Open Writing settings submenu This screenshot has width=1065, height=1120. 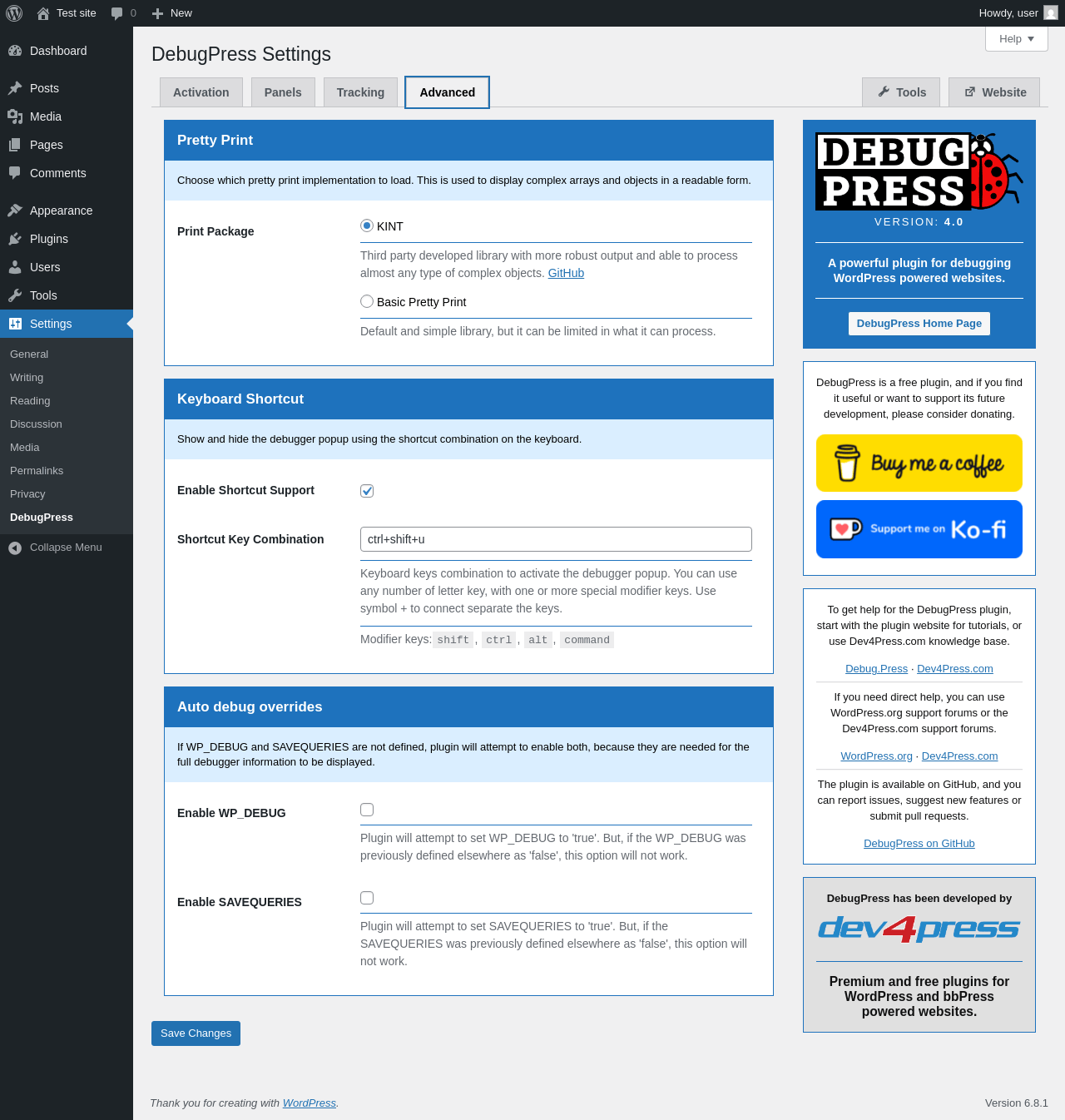[x=27, y=378]
